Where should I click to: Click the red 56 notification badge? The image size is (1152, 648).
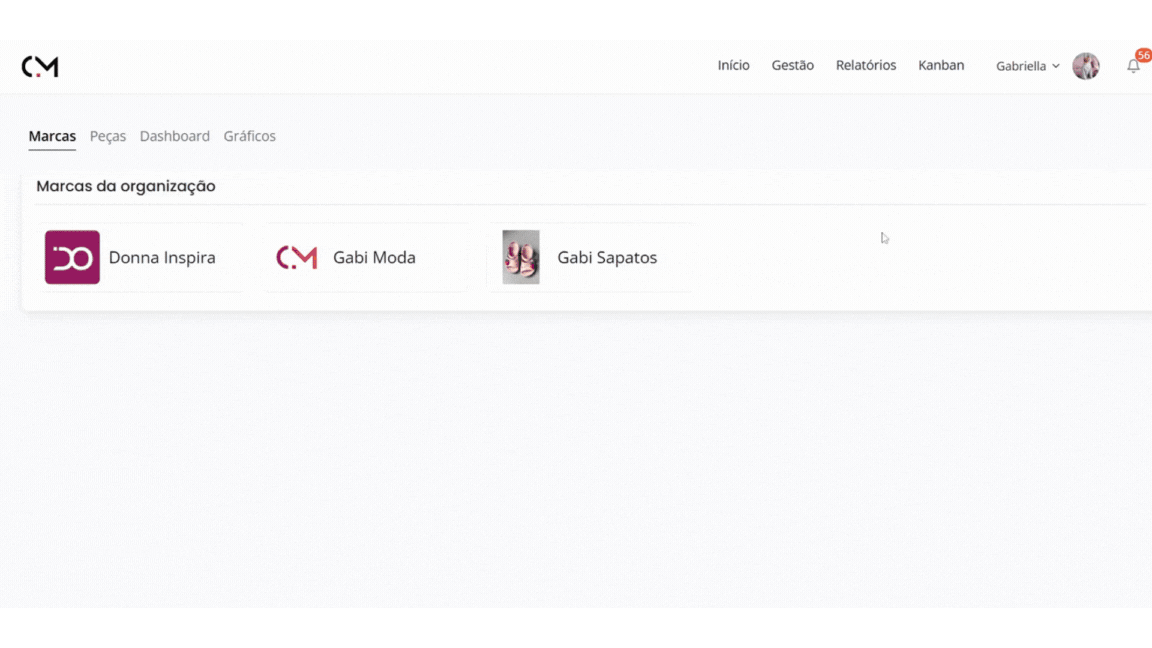click(1143, 56)
